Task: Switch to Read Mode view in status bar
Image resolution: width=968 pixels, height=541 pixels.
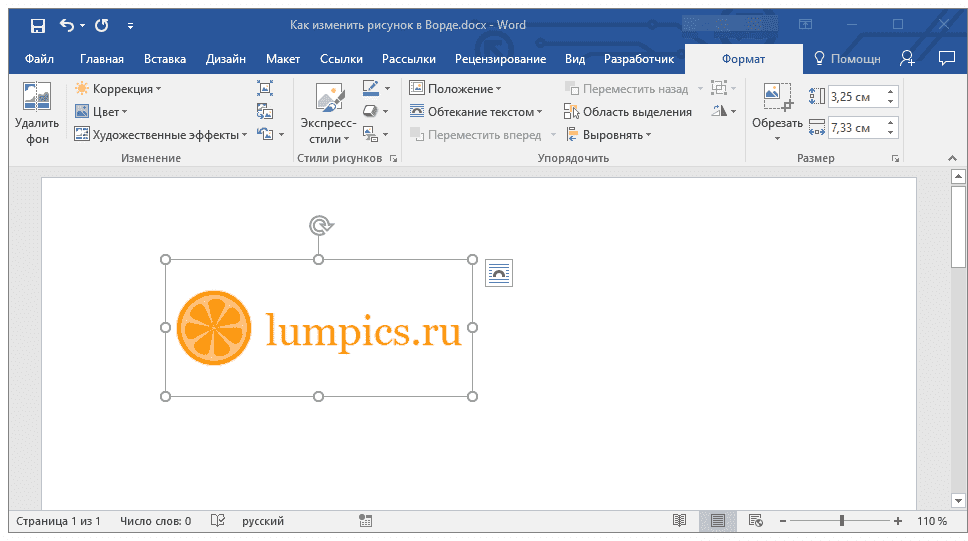Action: 679,521
